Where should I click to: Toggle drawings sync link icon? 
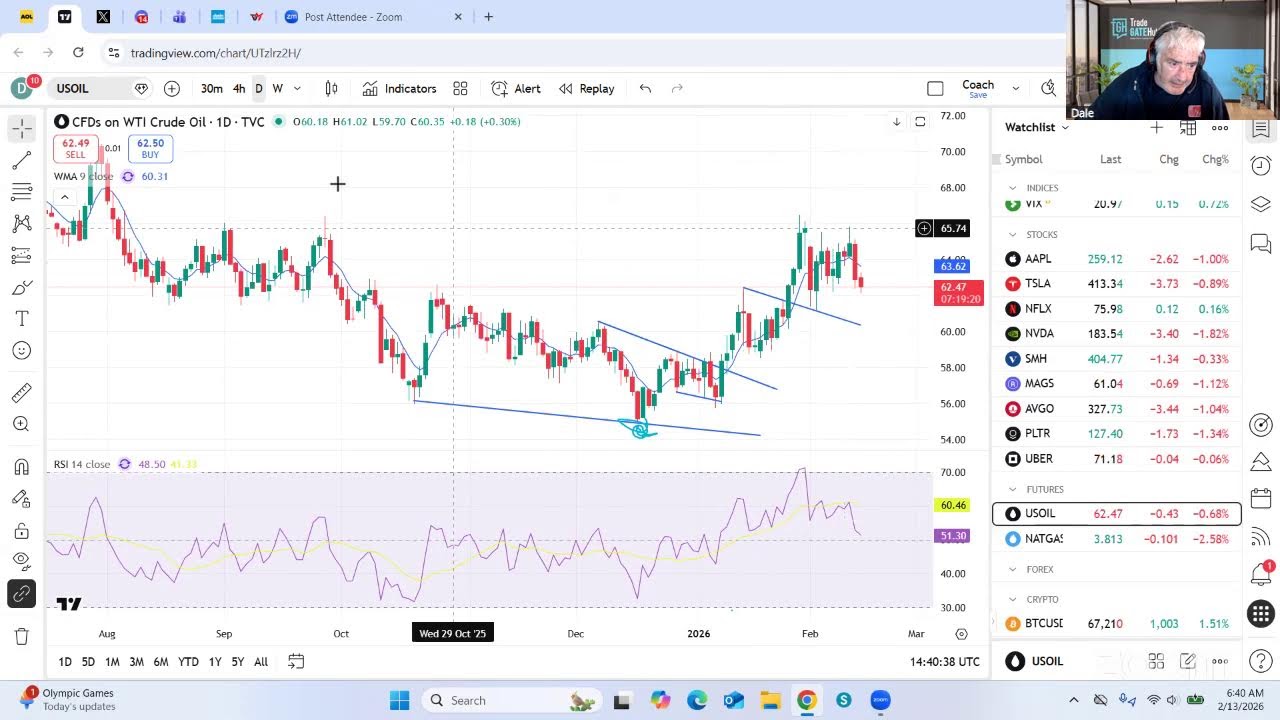pos(21,594)
